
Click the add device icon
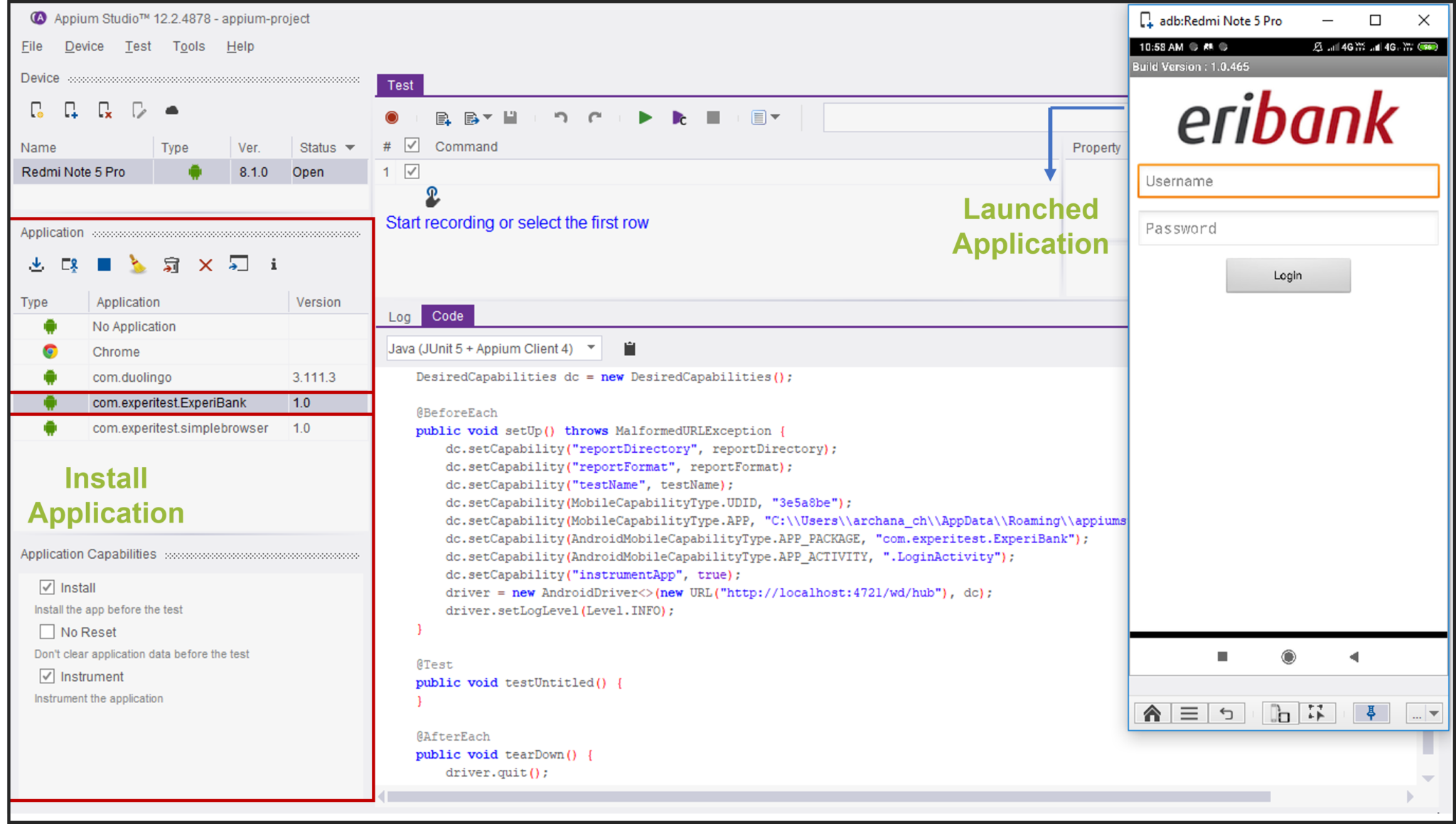70,110
